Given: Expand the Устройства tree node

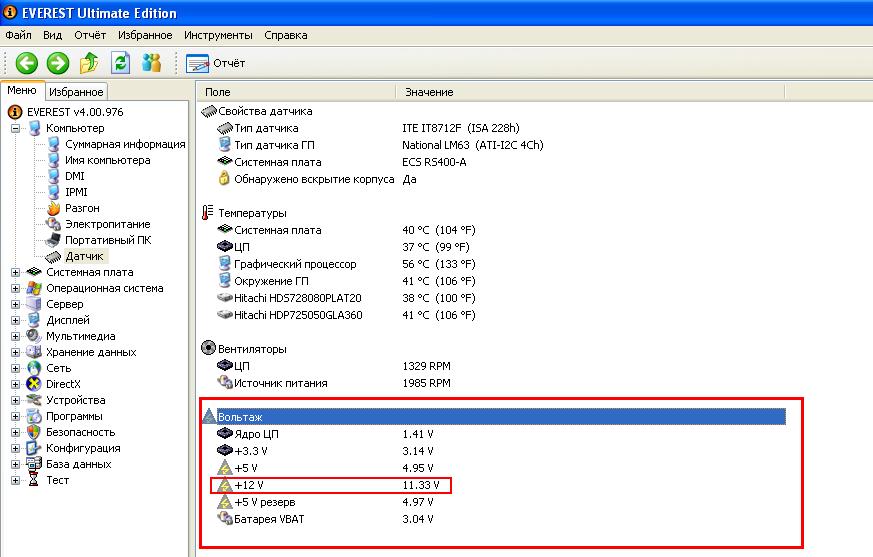Looking at the screenshot, I should tap(16, 400).
